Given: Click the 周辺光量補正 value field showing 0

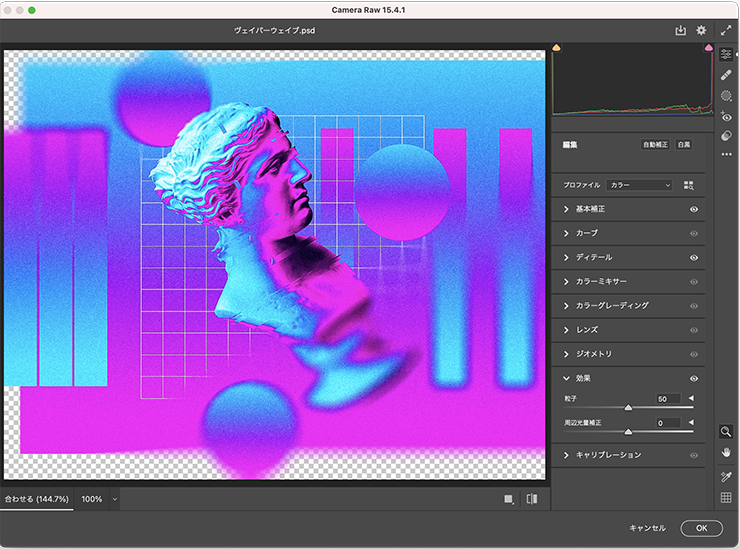Looking at the screenshot, I should point(668,423).
